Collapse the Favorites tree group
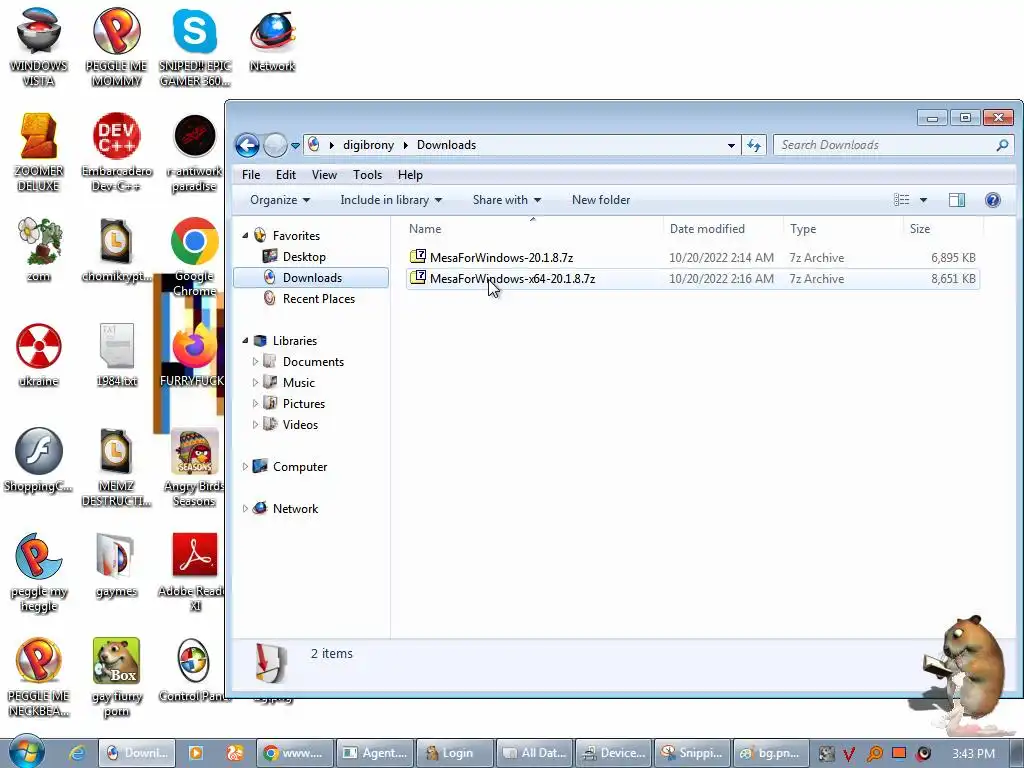Screen dimensions: 1024x768 click(x=245, y=235)
